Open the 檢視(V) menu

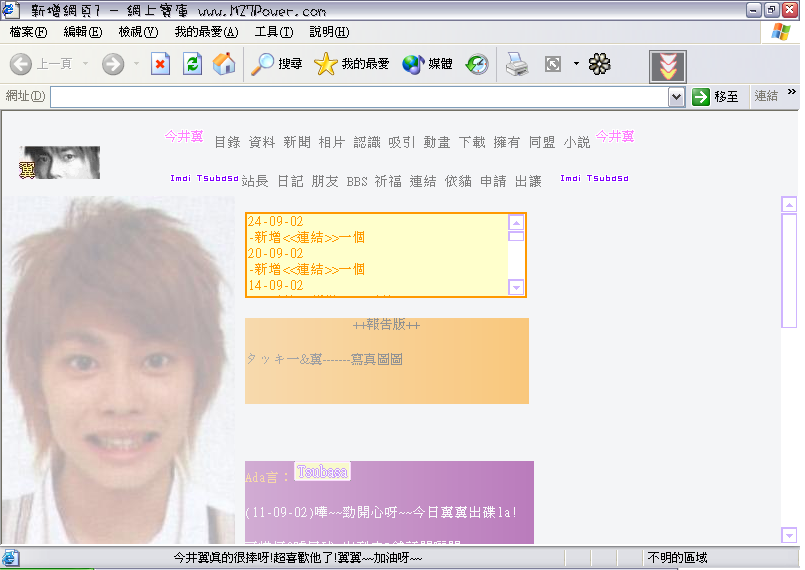pos(138,32)
